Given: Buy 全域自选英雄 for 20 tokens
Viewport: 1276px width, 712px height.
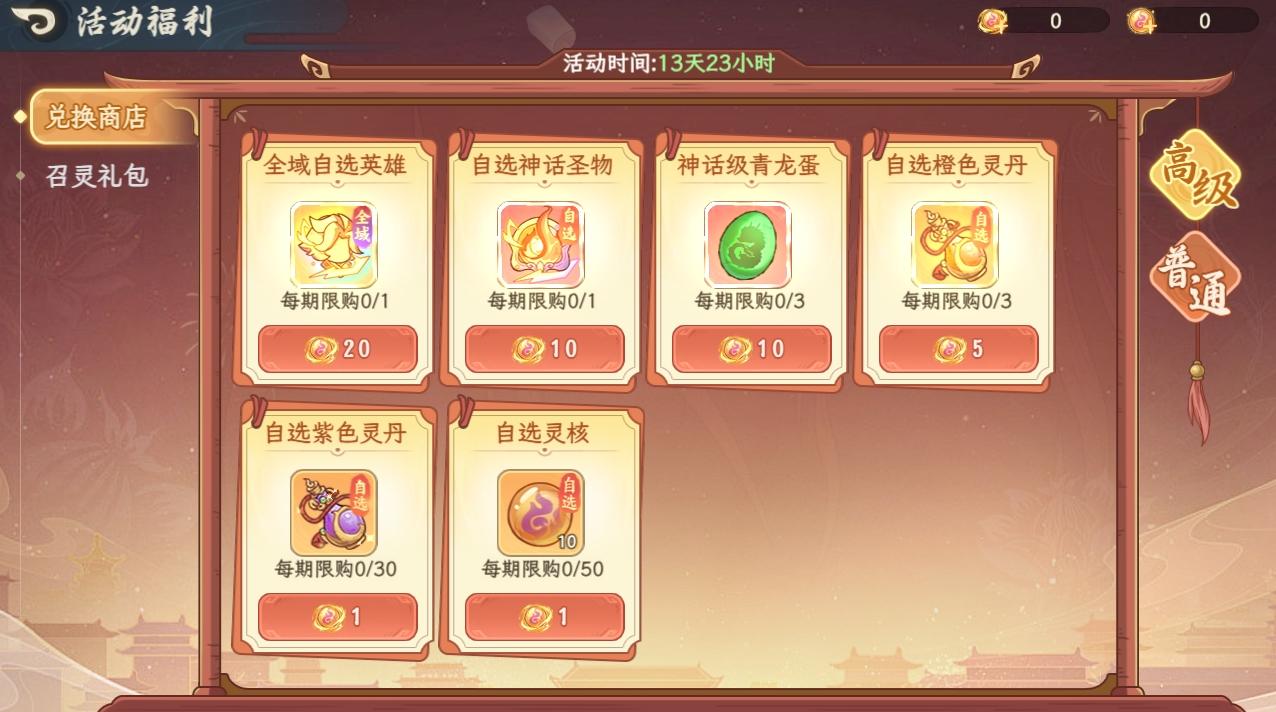Looking at the screenshot, I should [x=338, y=349].
